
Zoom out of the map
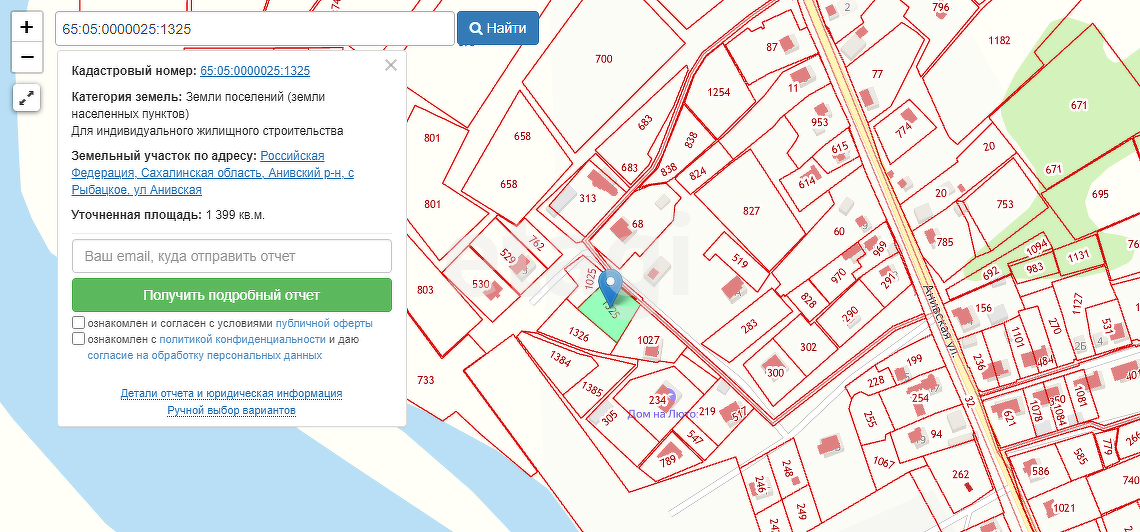27,58
